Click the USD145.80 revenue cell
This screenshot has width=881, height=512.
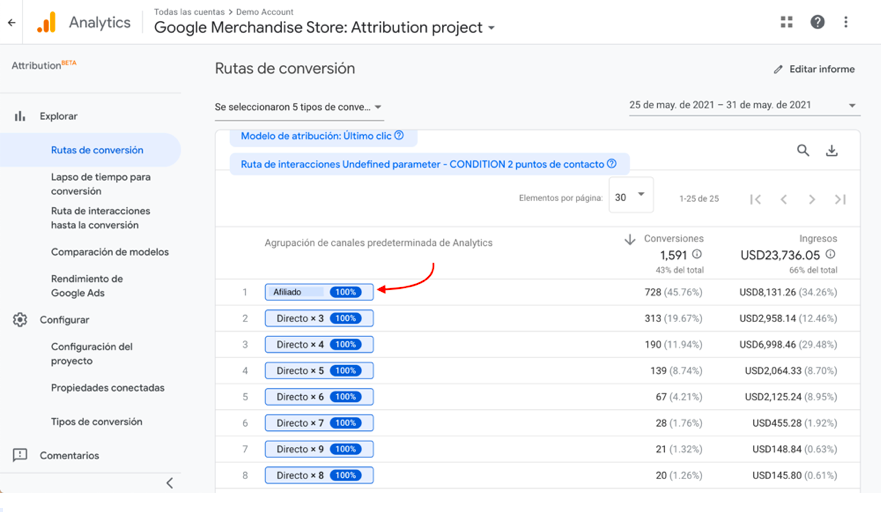pos(794,475)
